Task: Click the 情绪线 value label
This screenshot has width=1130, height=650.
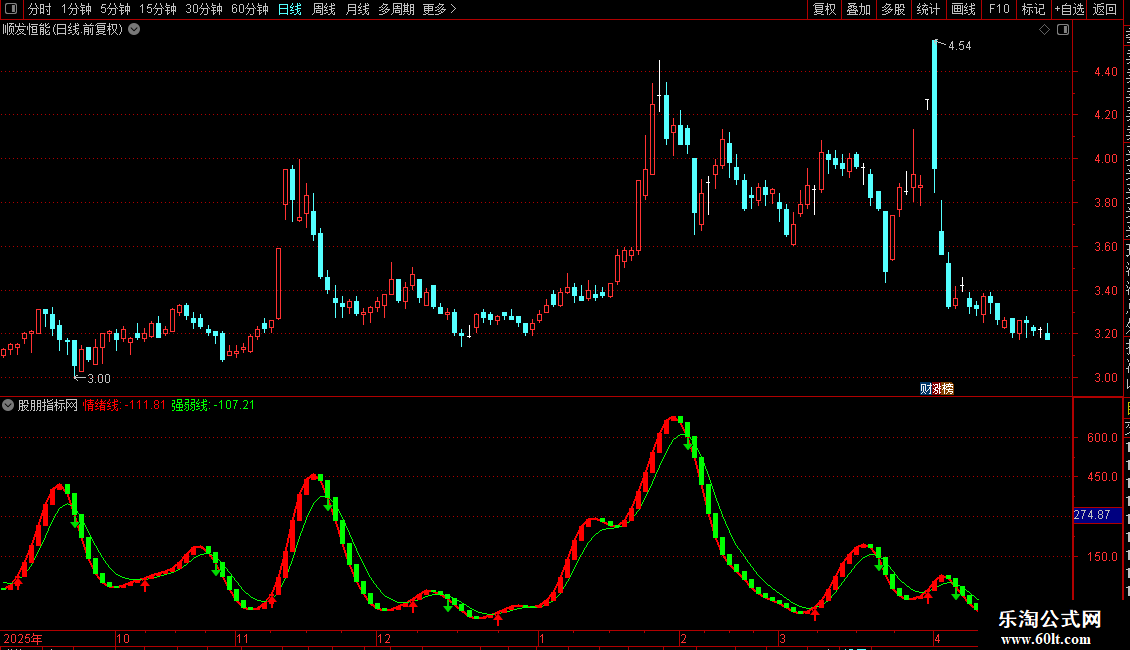Action: (x=124, y=405)
